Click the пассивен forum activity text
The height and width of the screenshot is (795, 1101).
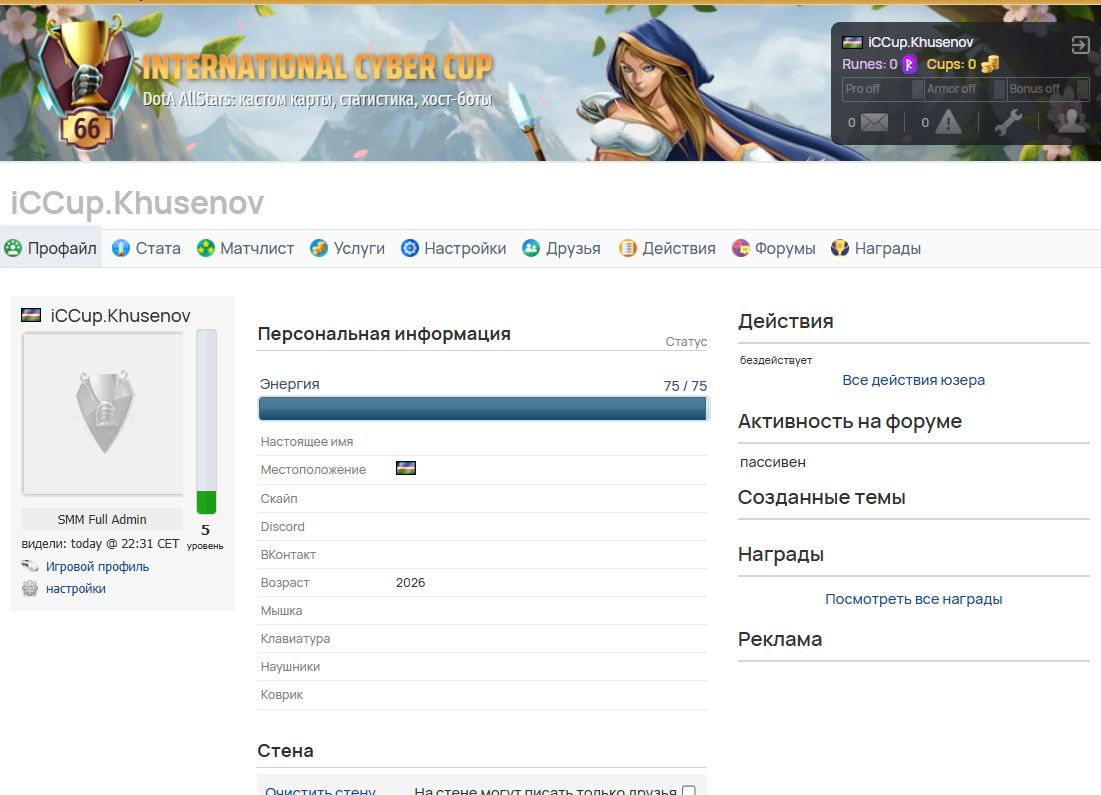(773, 462)
